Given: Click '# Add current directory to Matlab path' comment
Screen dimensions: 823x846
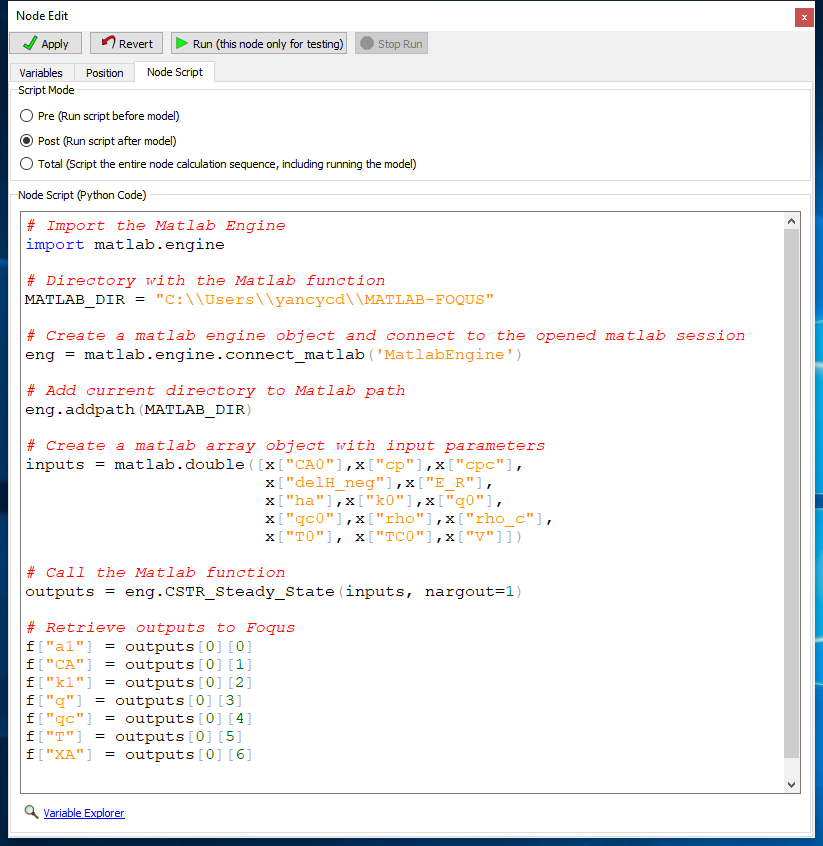Looking at the screenshot, I should [215, 391].
